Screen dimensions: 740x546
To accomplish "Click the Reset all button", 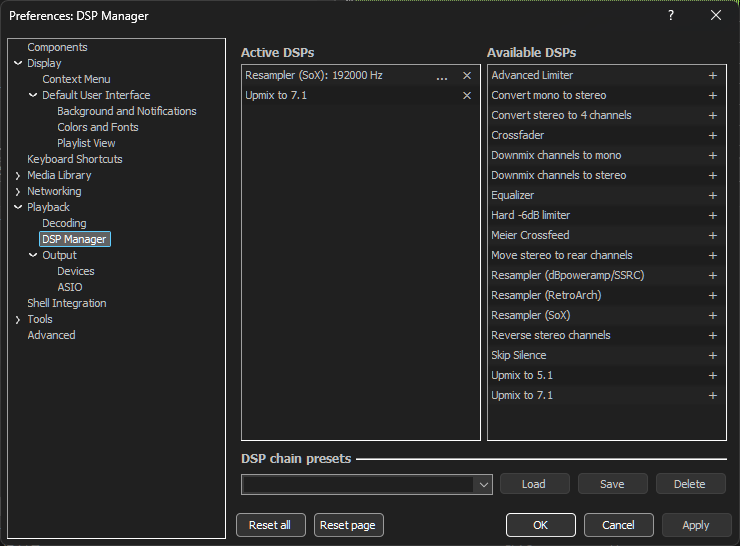I will (270, 525).
